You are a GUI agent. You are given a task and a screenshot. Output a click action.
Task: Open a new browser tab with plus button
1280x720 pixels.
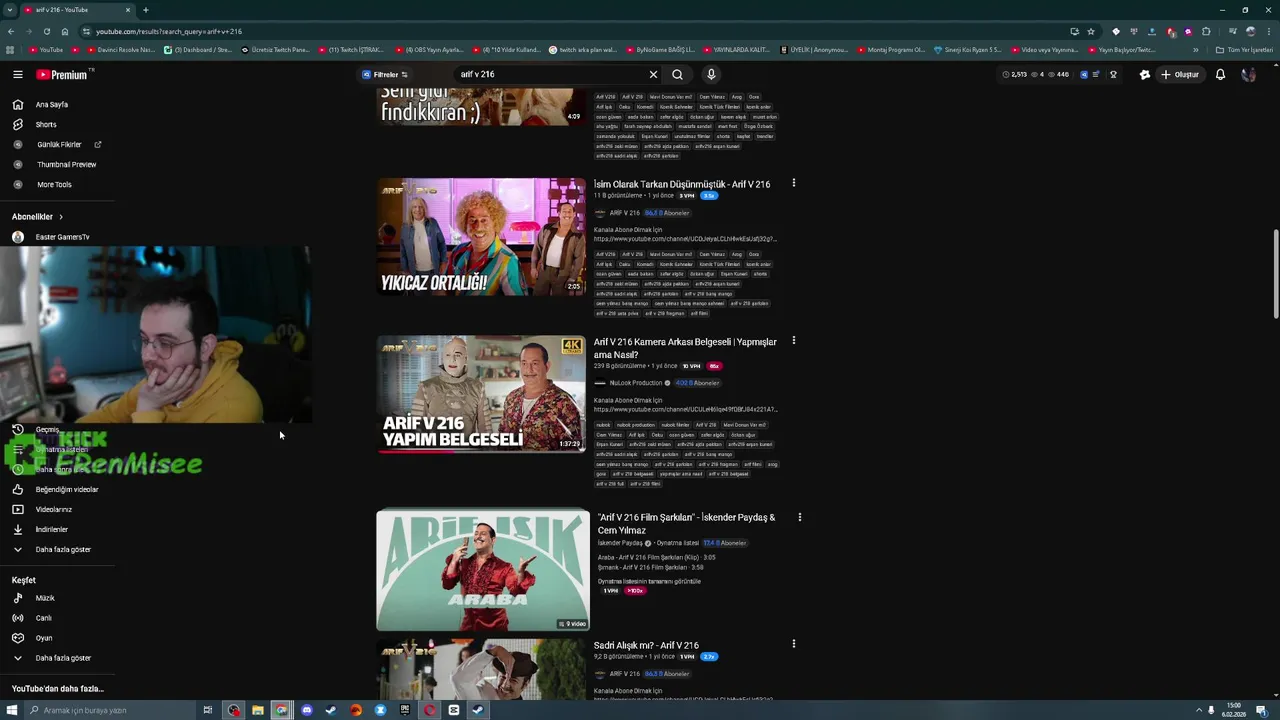pyautogui.click(x=146, y=10)
